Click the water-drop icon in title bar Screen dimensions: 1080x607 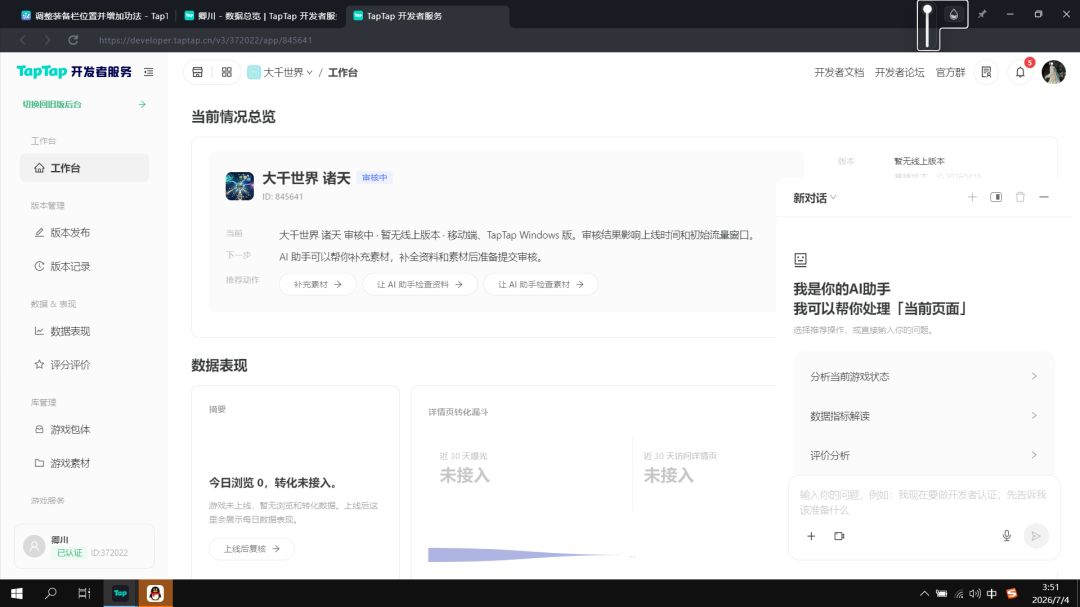coord(953,14)
